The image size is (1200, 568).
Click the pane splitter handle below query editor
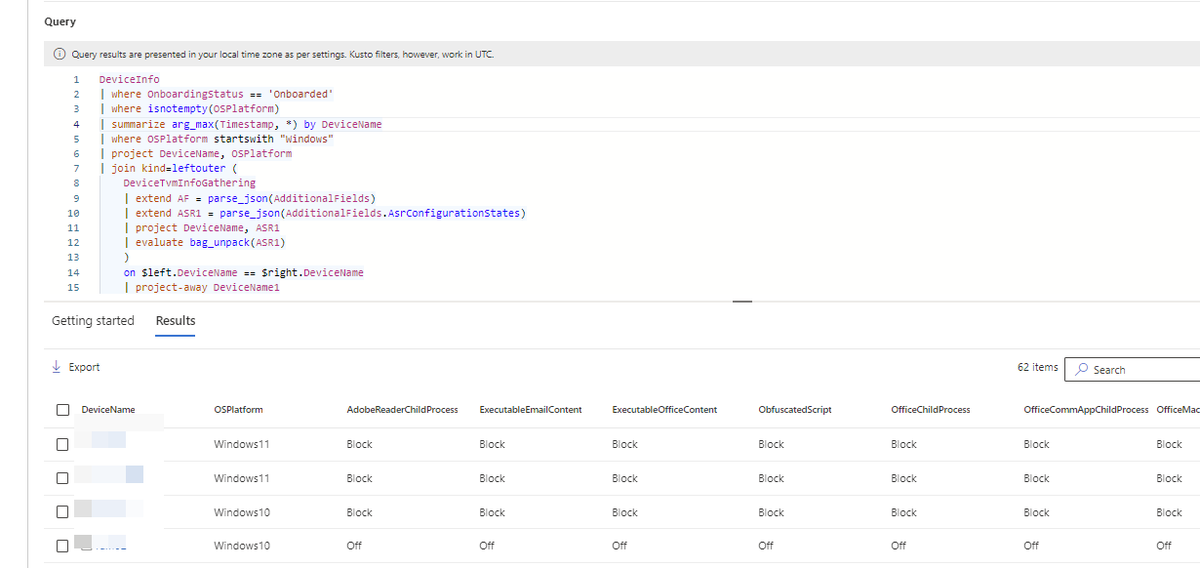[x=742, y=302]
